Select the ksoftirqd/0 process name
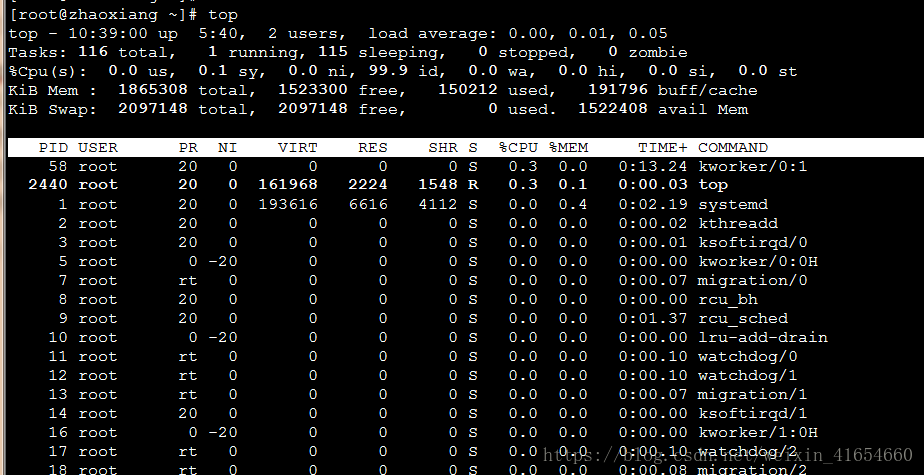Image resolution: width=924 pixels, height=475 pixels. [x=753, y=242]
